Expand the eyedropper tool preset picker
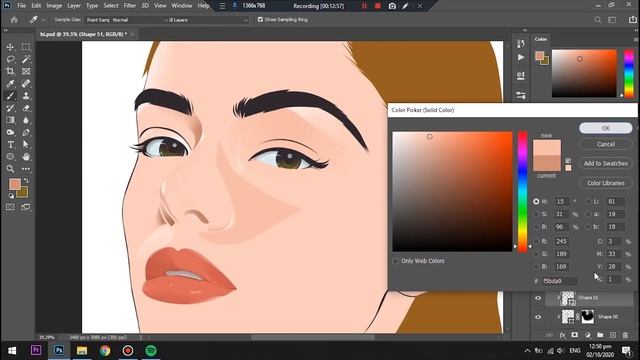640x360 pixels. tap(43, 20)
